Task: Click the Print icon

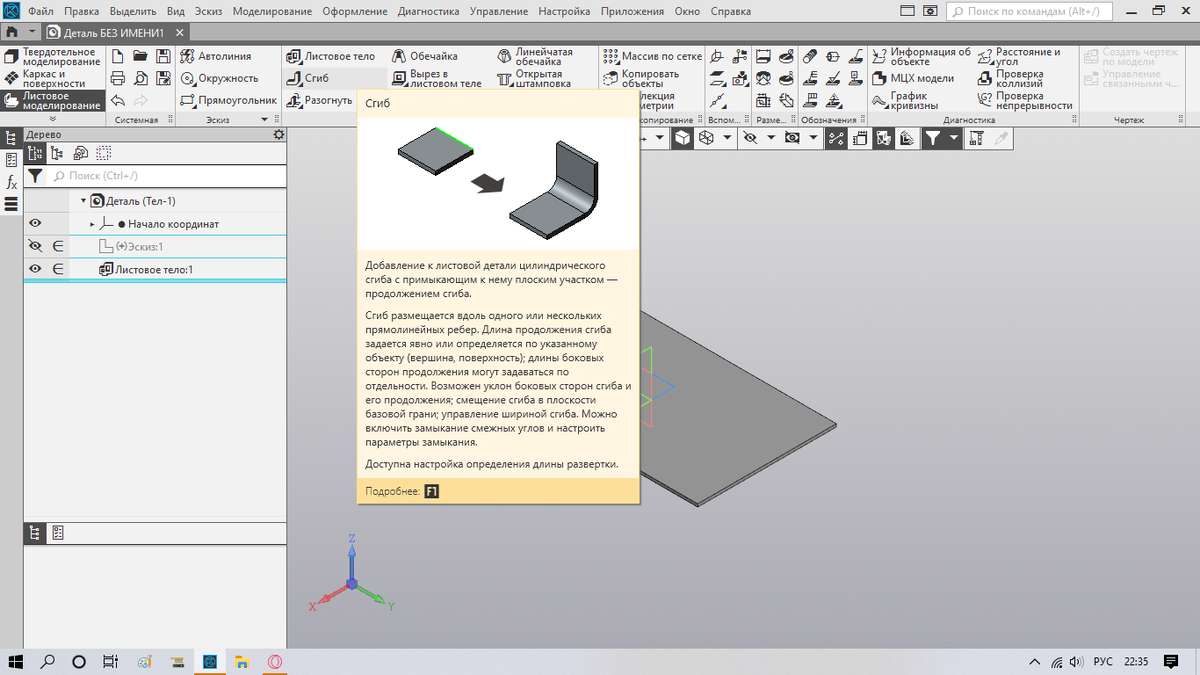Action: tap(119, 78)
